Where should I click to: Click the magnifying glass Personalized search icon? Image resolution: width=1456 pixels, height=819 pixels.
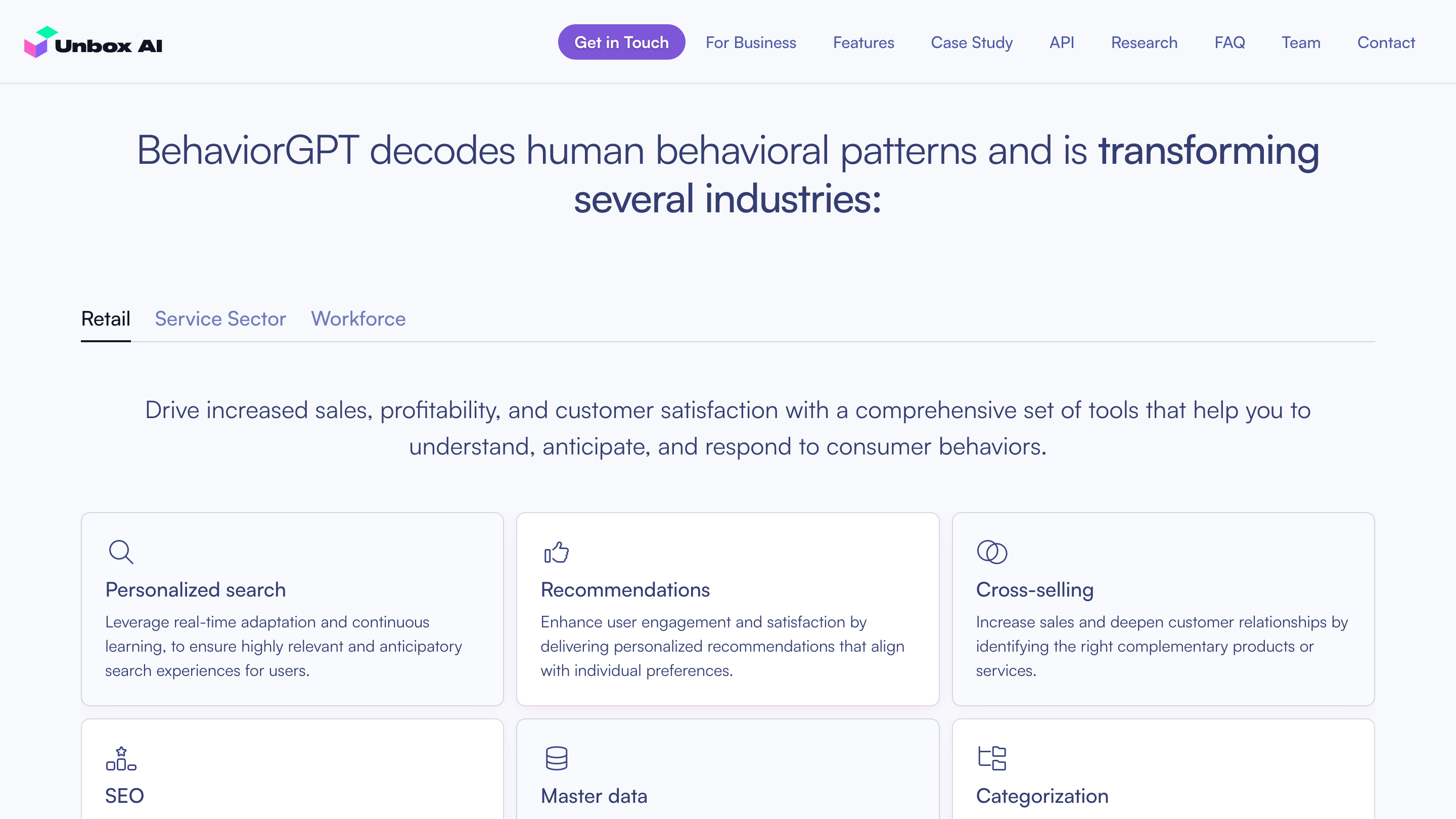tap(120, 552)
